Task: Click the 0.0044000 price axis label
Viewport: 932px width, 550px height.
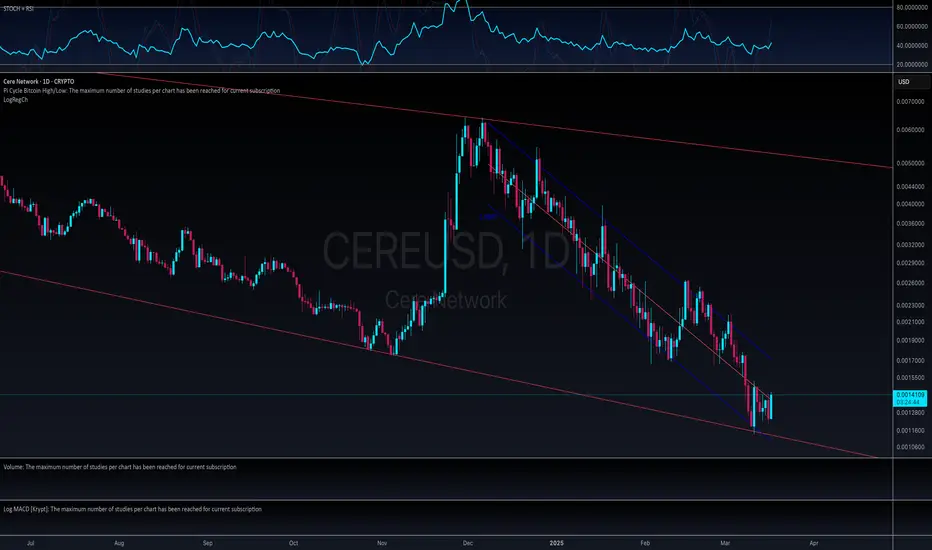Action: pyautogui.click(x=910, y=187)
